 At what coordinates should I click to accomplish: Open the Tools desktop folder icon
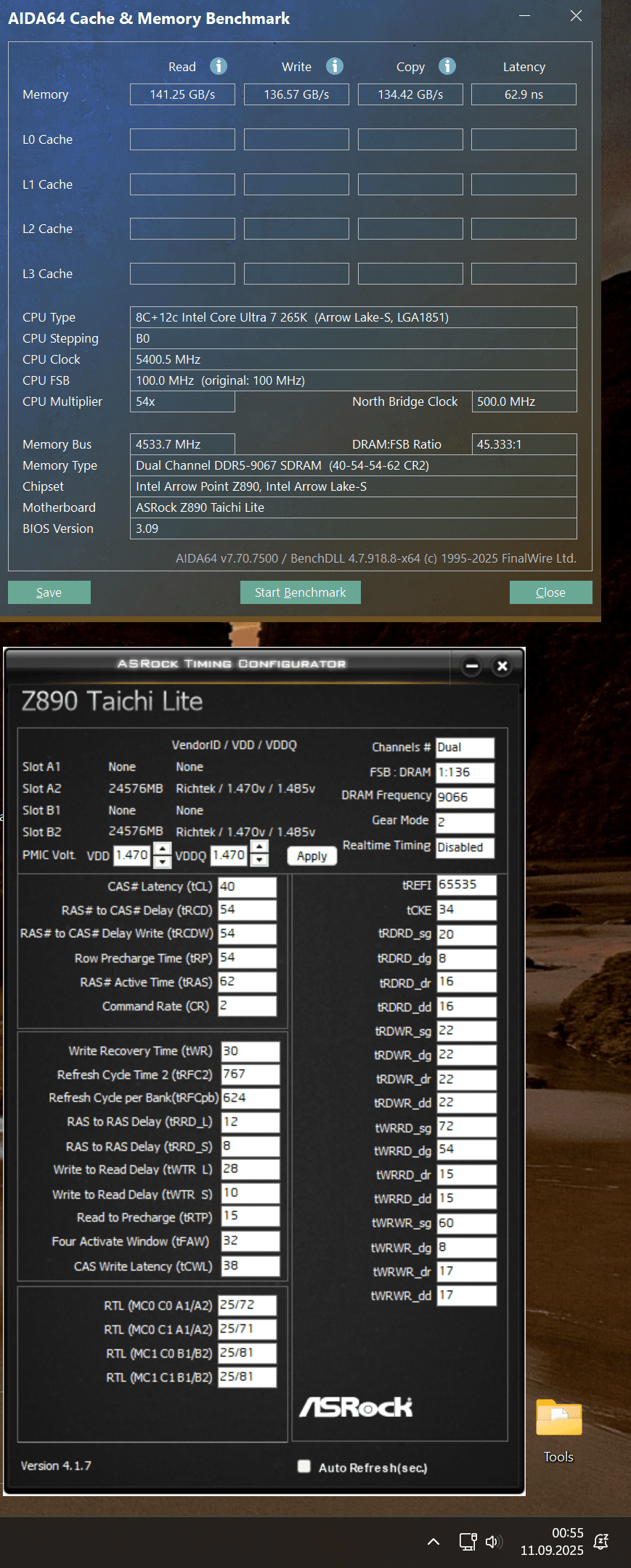558,1429
